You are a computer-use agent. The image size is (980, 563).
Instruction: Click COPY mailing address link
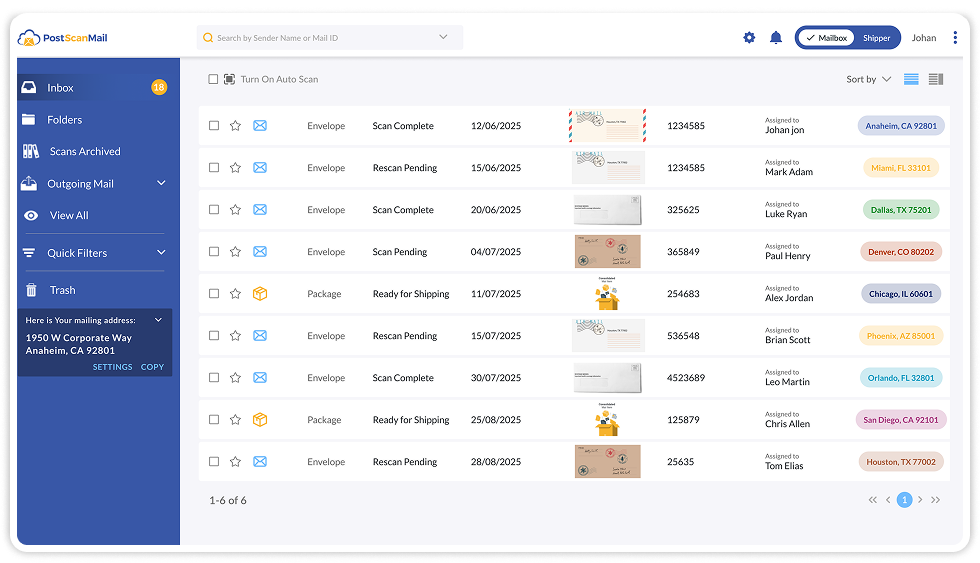pyautogui.click(x=152, y=367)
